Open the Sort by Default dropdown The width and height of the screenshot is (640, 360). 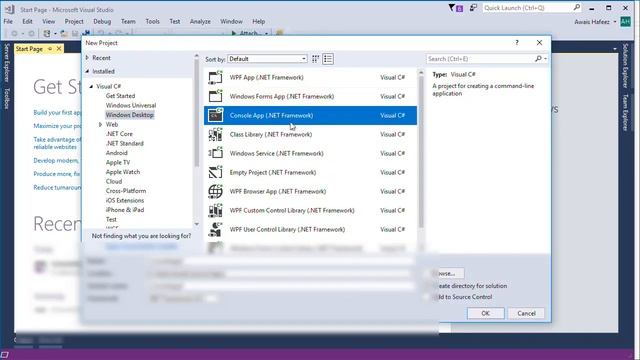coord(267,59)
